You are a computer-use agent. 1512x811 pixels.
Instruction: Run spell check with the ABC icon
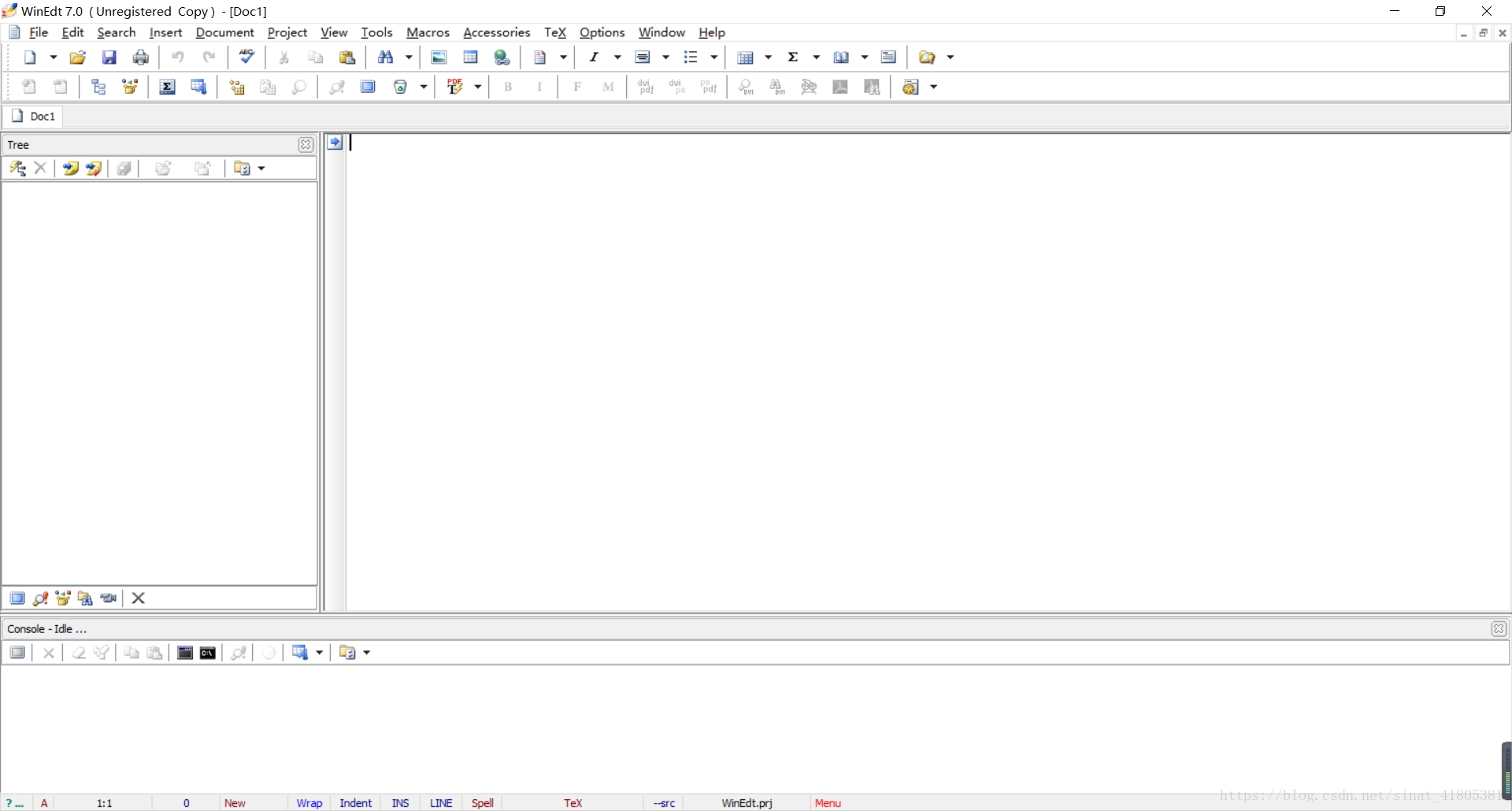(x=247, y=57)
